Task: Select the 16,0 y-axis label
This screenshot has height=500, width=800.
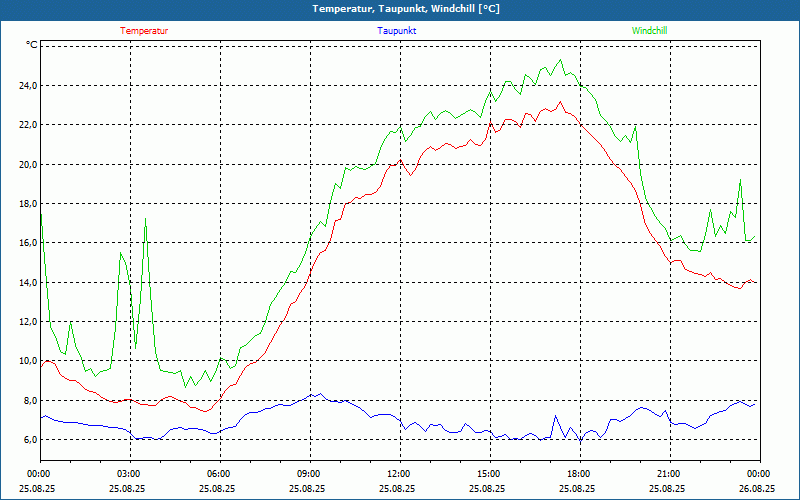Action: pos(28,243)
